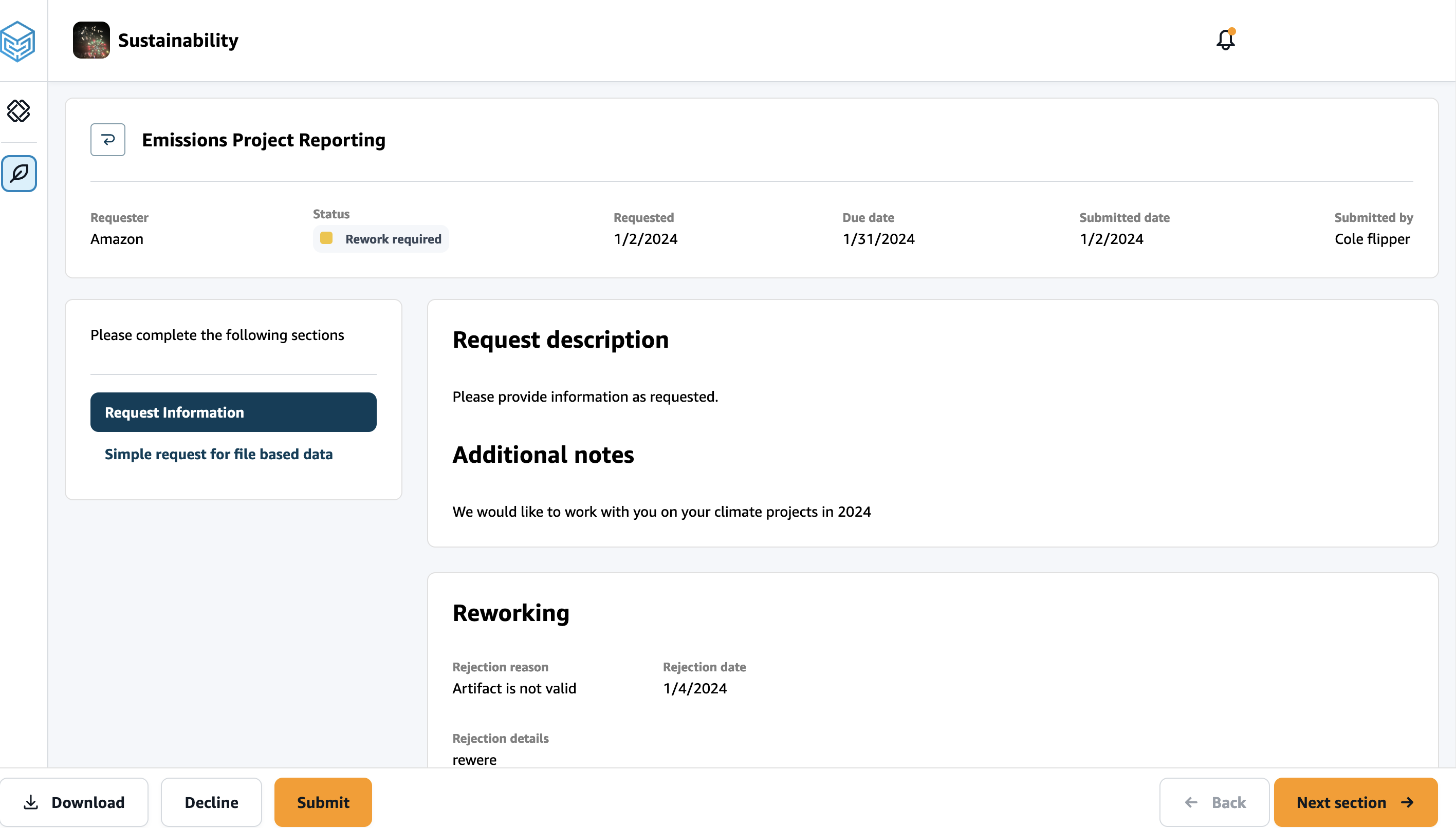The image size is (1456, 828).
Task: Go to Next section
Action: coord(1341,802)
